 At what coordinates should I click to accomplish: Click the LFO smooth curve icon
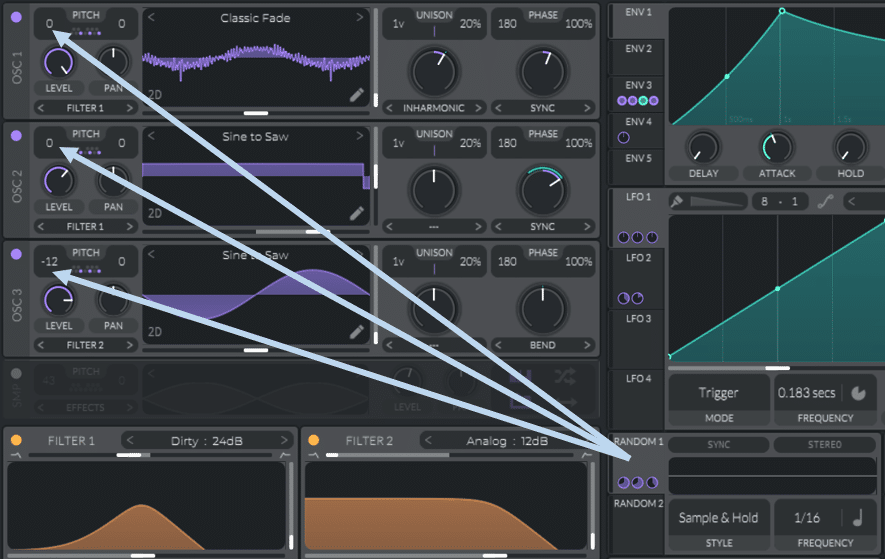[x=825, y=202]
